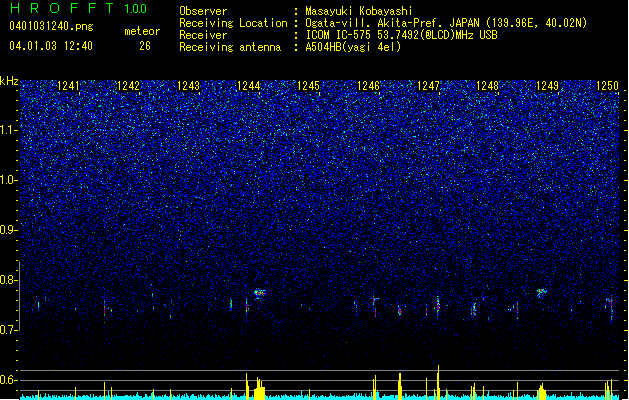This screenshot has height=400, width=629.
Task: Click the bright meteor echo near 1244
Action: pos(260,293)
